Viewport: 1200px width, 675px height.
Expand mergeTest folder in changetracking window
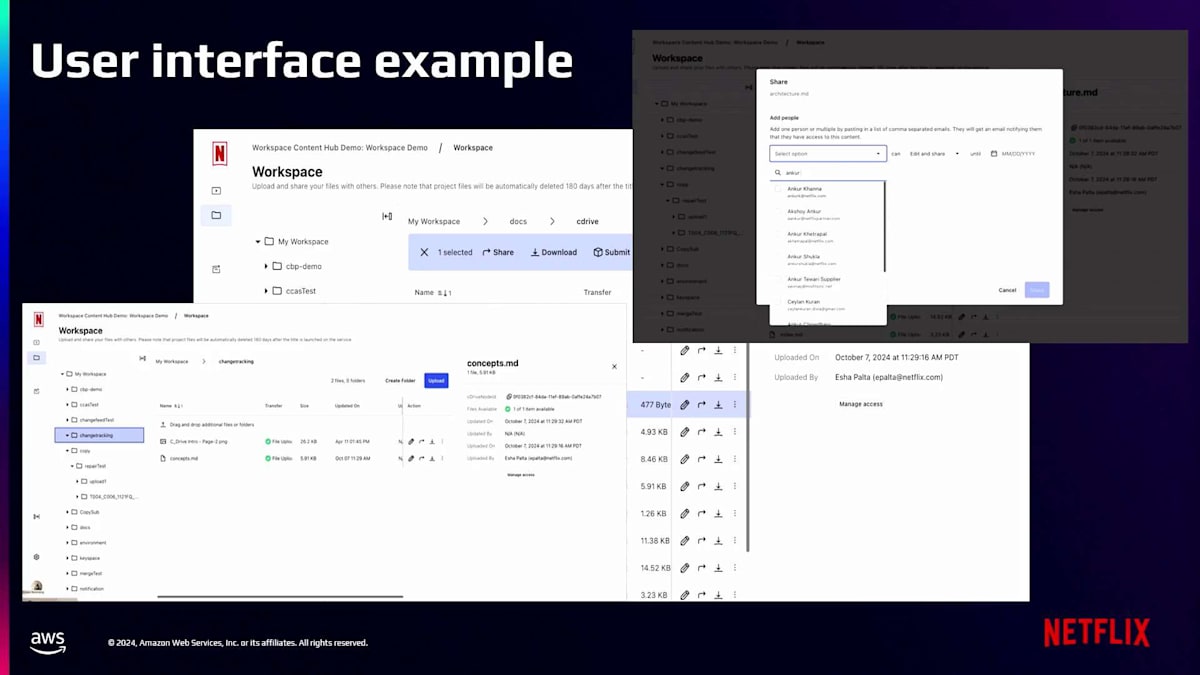point(68,573)
